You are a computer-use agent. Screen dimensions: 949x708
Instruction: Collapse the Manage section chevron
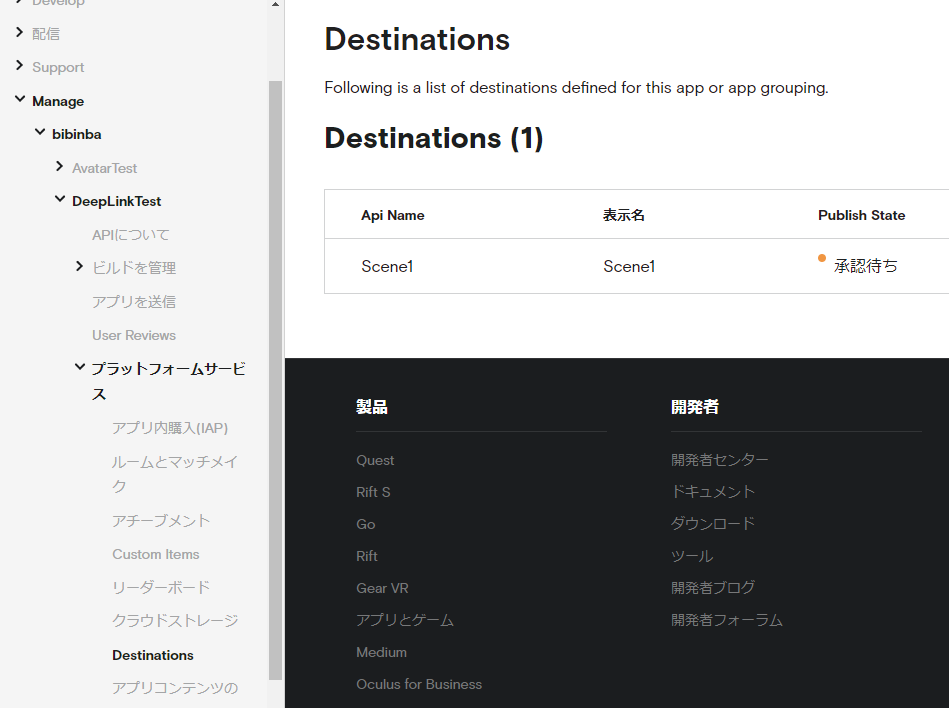(20, 99)
